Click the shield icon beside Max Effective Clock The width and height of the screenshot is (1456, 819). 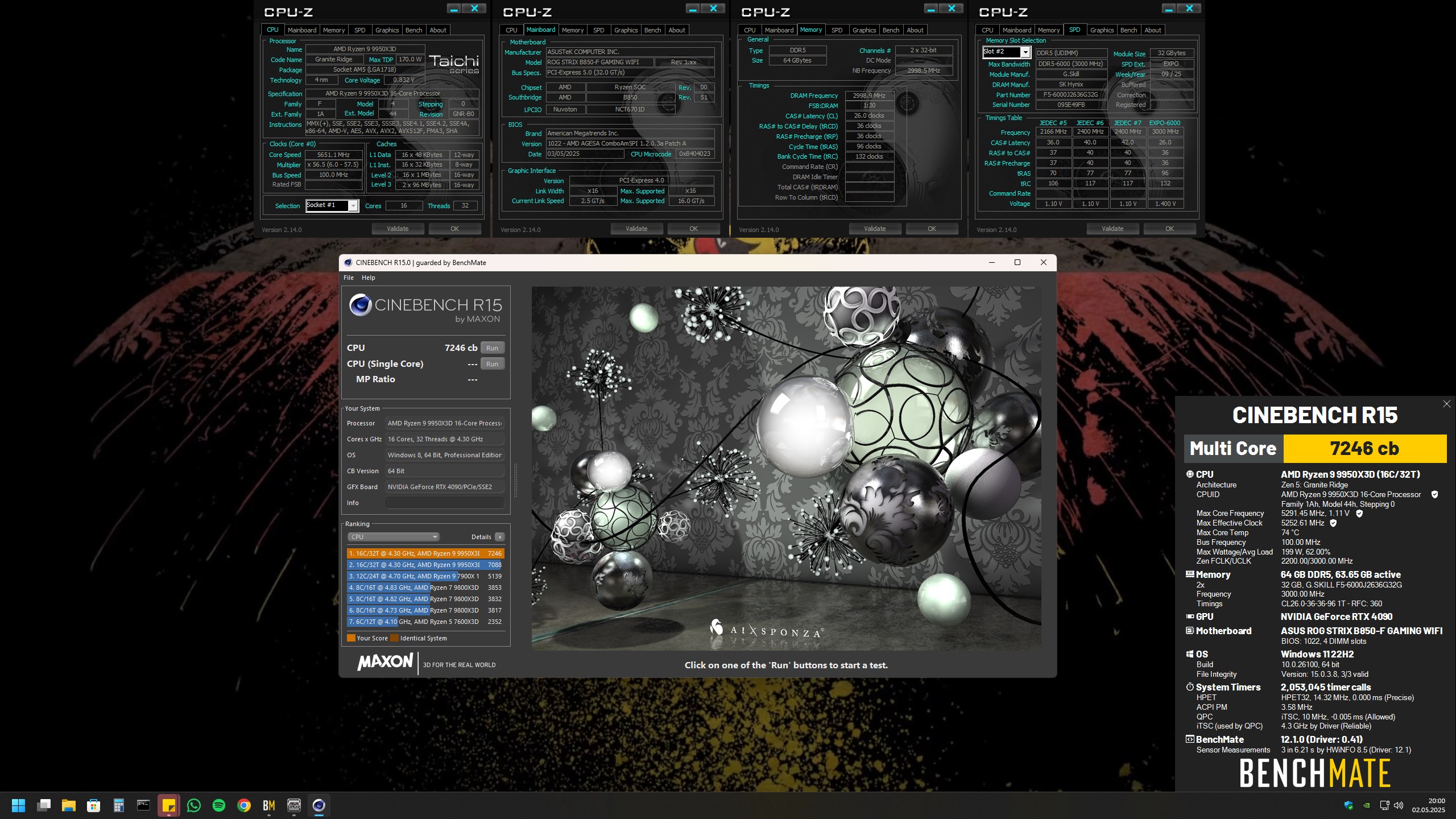coord(1333,523)
